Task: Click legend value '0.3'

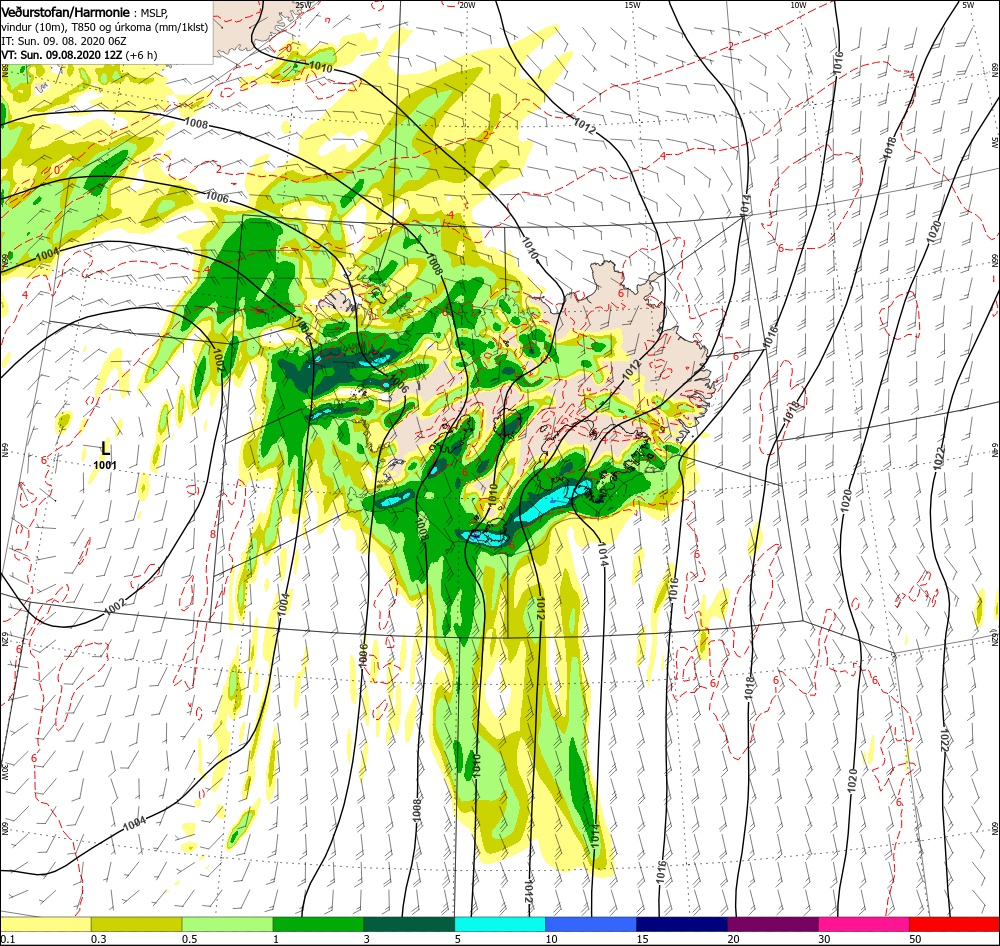Action: click(99, 939)
